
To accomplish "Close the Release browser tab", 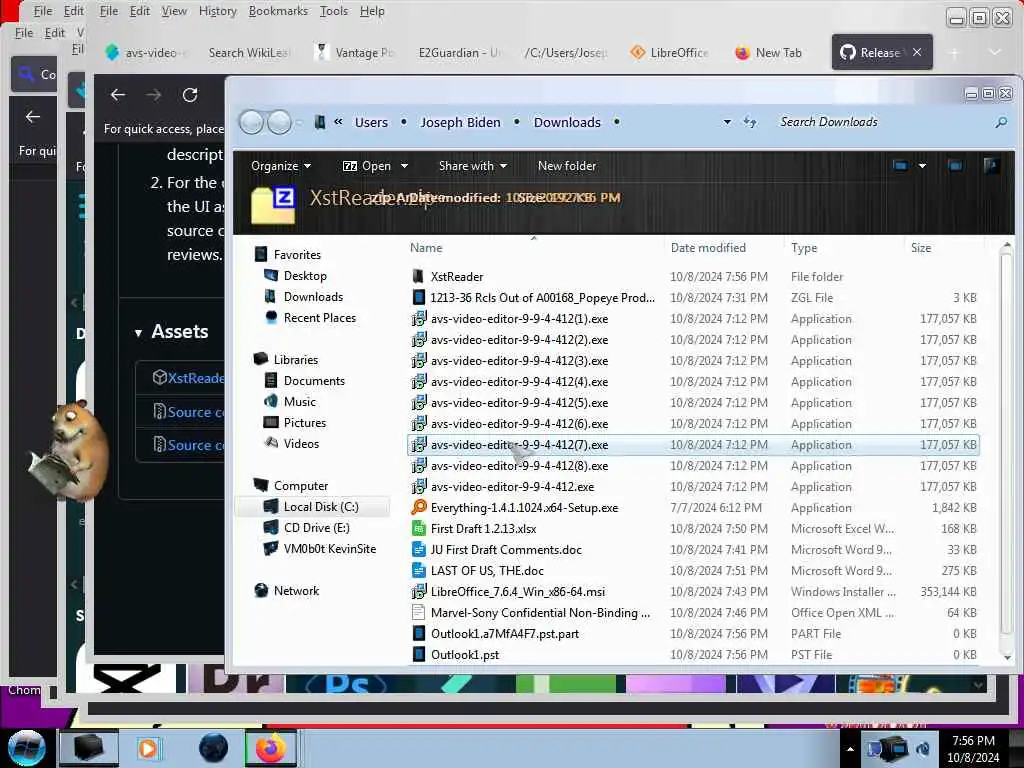I will pos(917,52).
